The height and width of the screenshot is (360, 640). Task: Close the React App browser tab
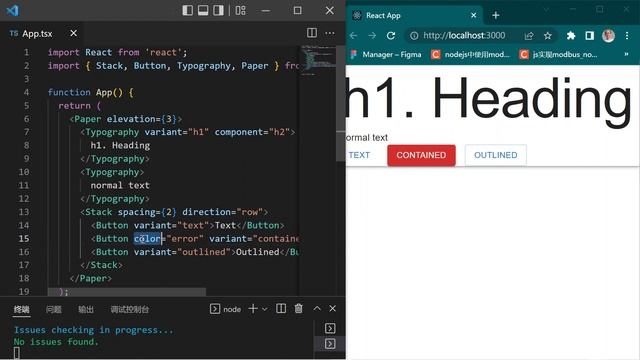point(473,15)
